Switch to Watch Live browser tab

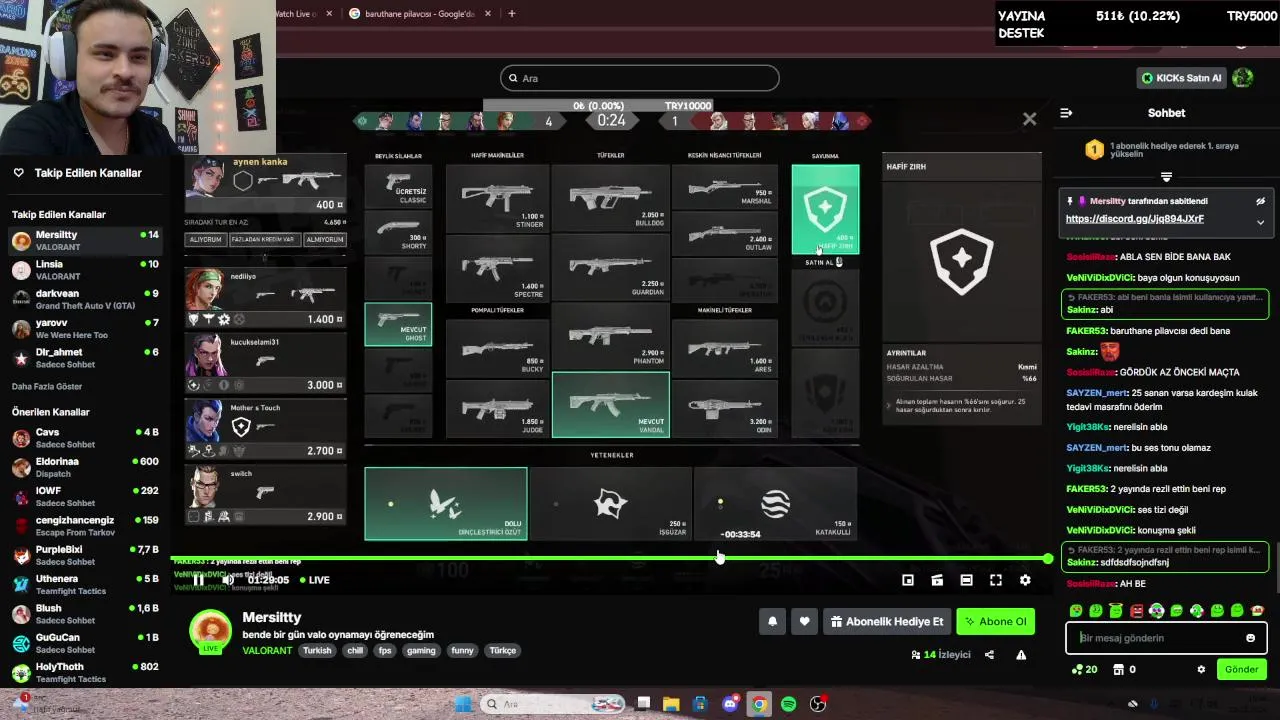[x=298, y=14]
